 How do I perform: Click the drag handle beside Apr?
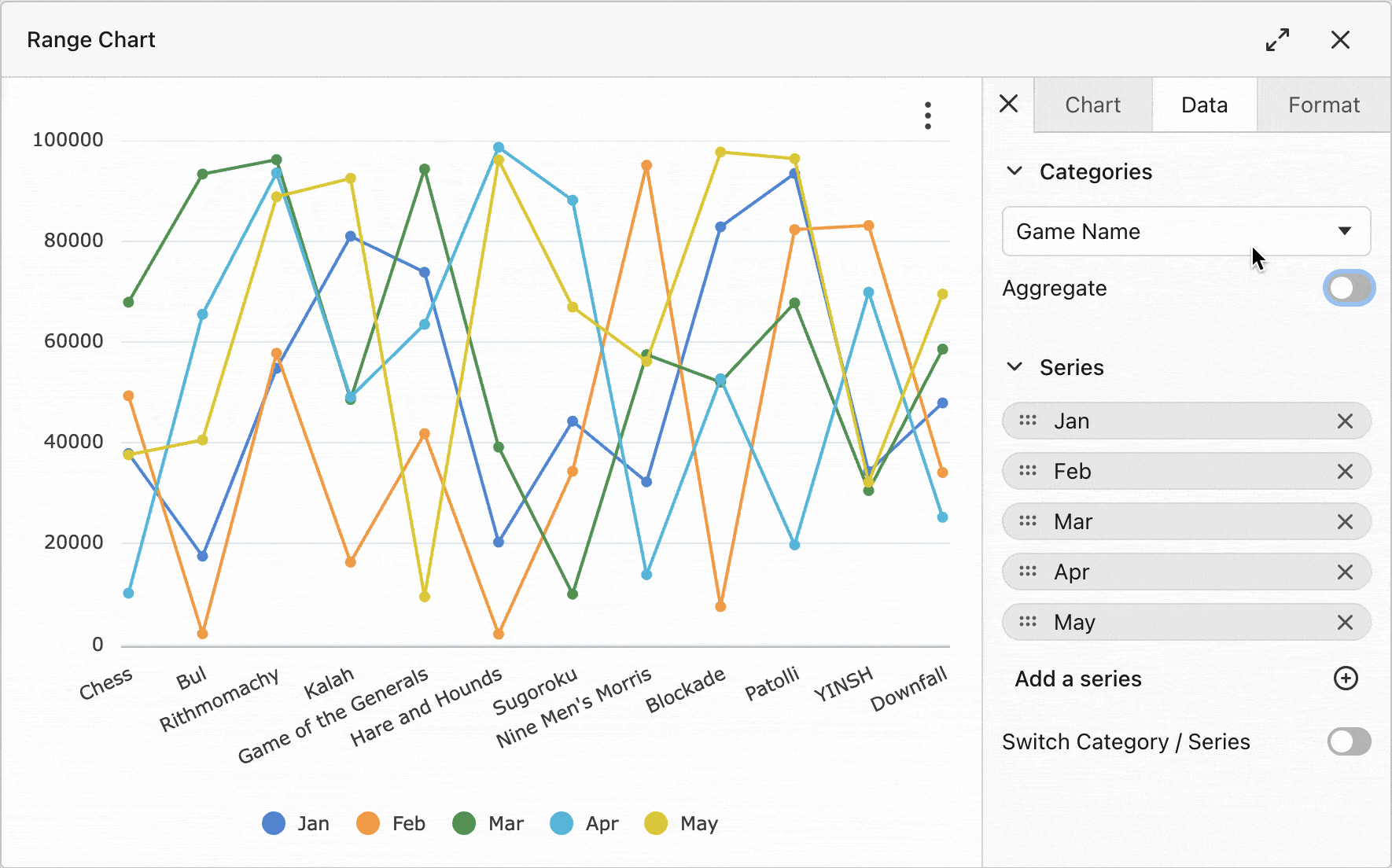[x=1028, y=572]
